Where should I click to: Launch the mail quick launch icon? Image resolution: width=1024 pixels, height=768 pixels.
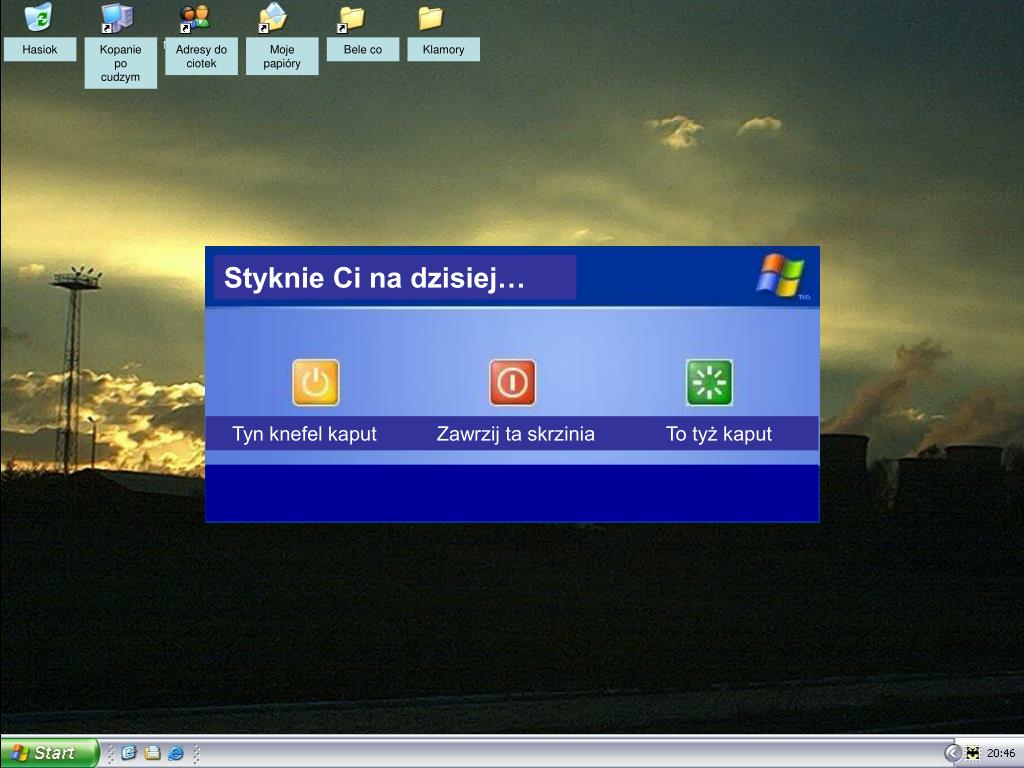(129, 753)
